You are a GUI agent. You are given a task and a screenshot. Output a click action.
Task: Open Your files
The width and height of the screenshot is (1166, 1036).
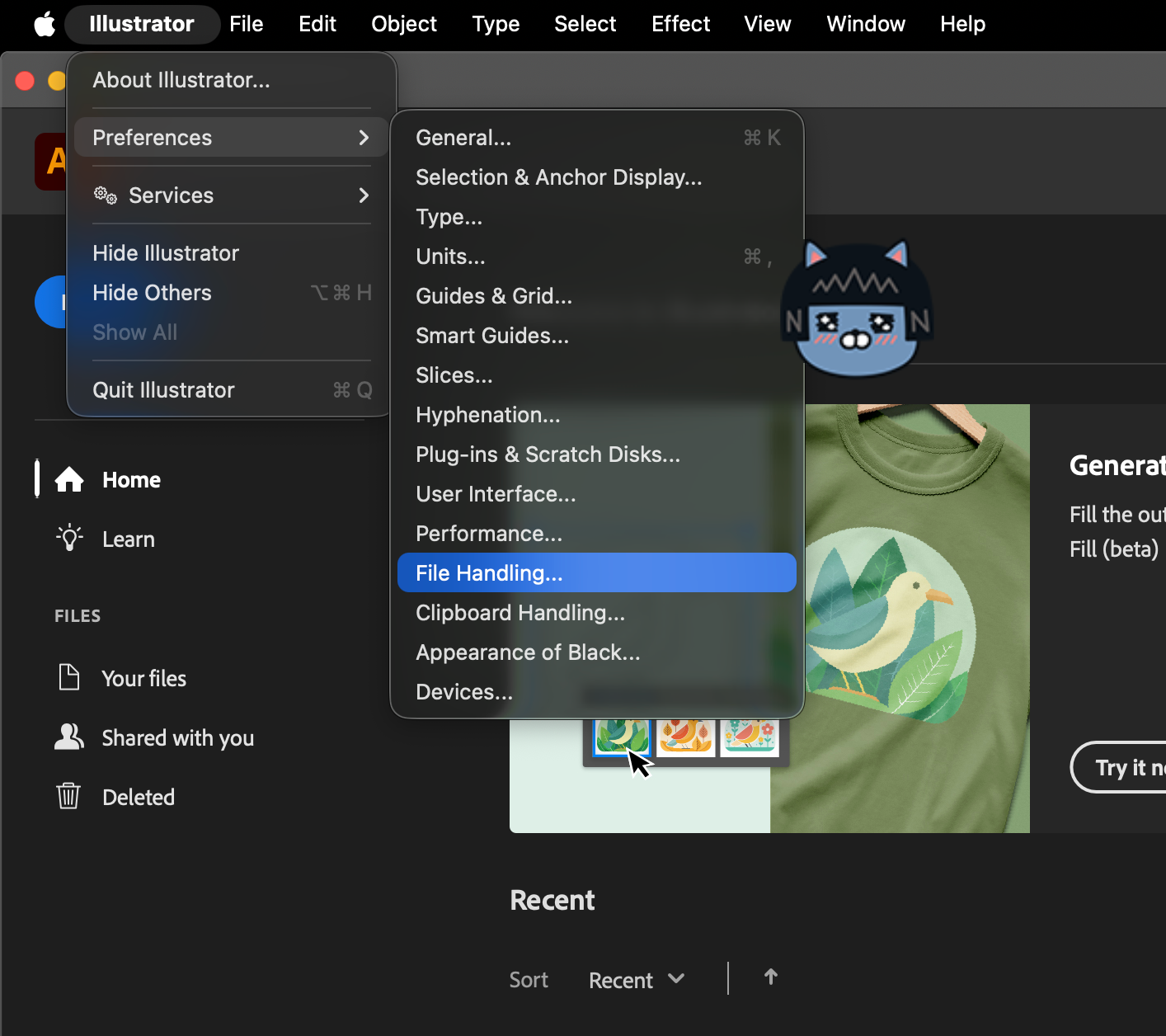(144, 679)
